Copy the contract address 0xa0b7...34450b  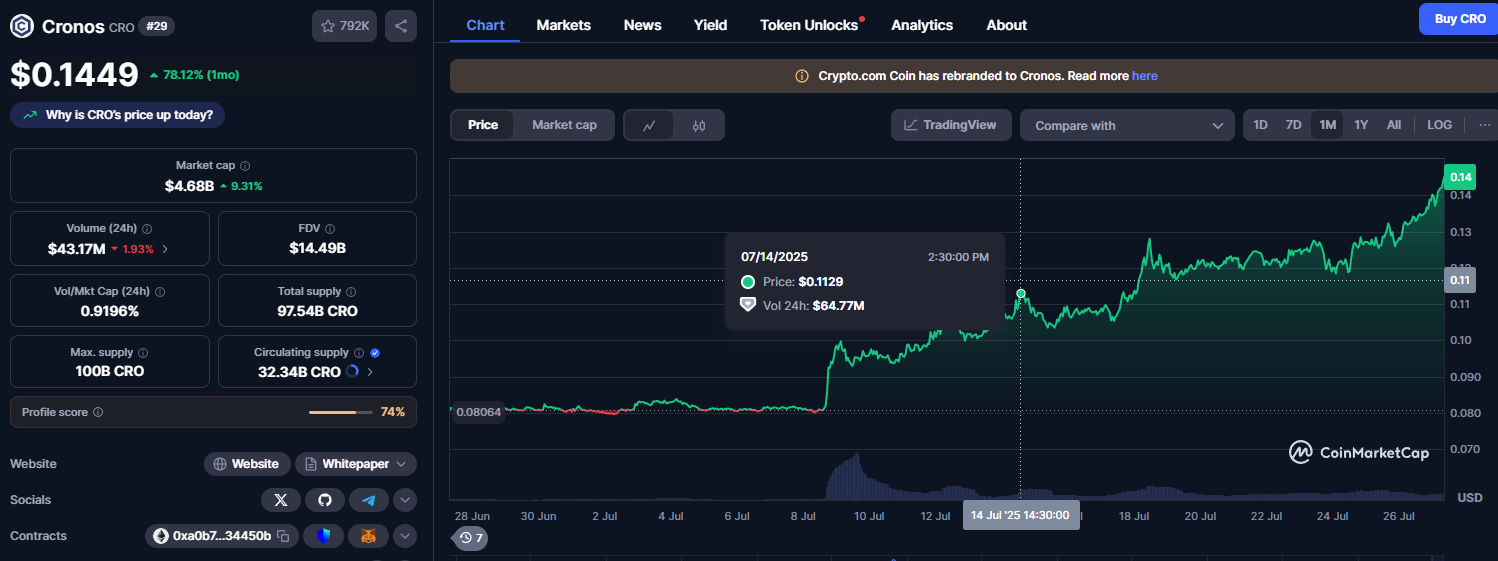click(x=283, y=536)
